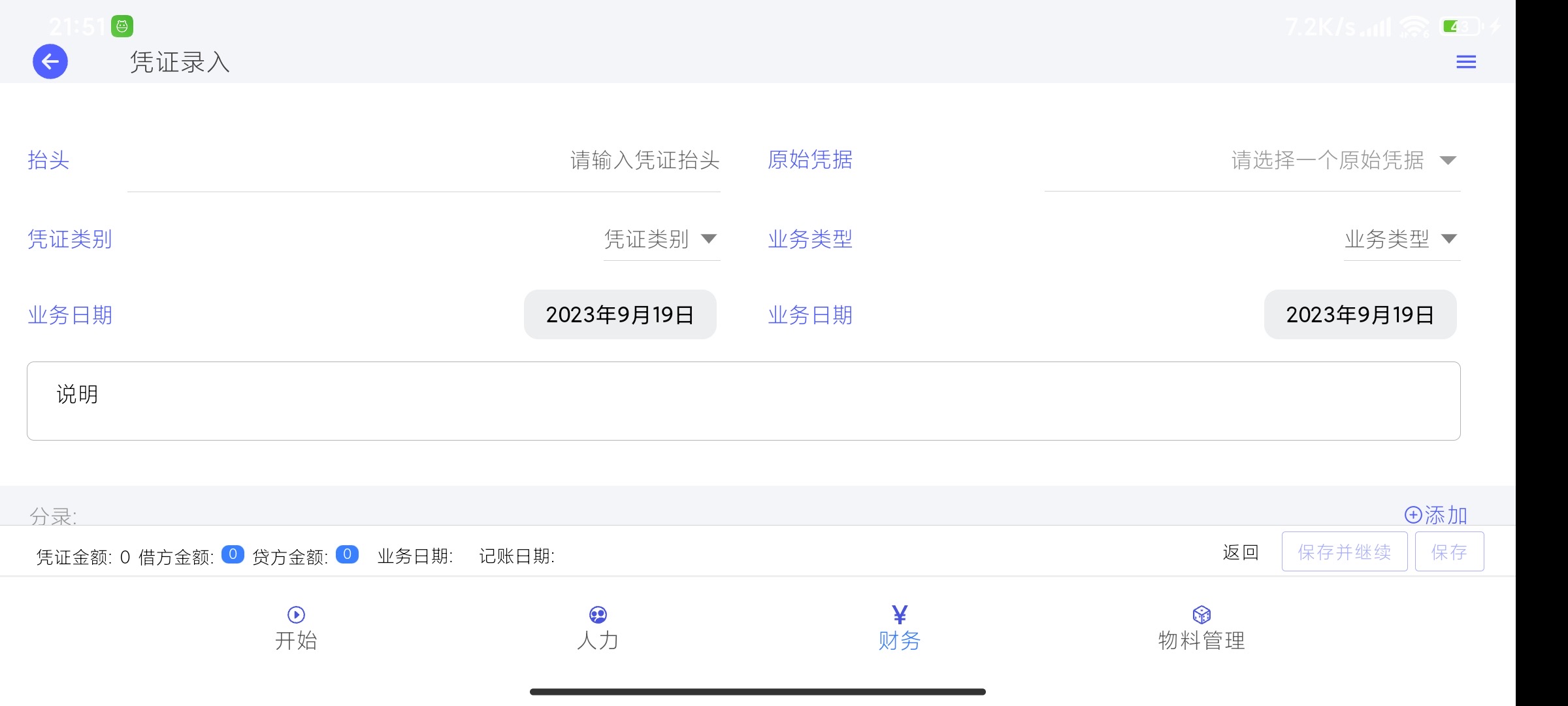
Task: Open the left 业务日期 date picker
Action: coord(620,314)
